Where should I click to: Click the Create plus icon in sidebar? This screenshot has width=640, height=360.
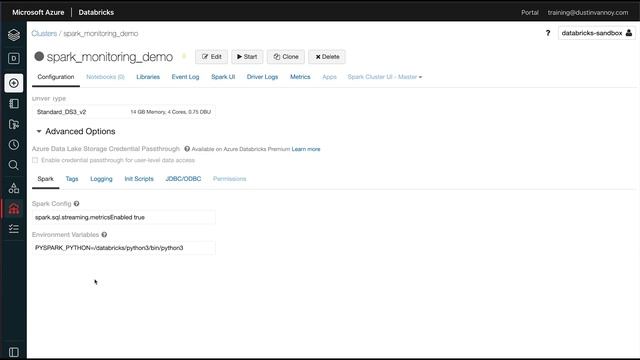coord(13,83)
